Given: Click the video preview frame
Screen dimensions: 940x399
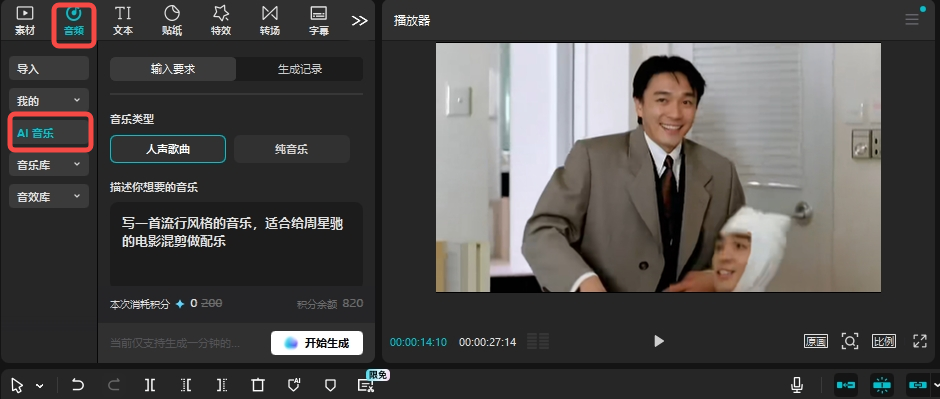Looking at the screenshot, I should point(658,167).
